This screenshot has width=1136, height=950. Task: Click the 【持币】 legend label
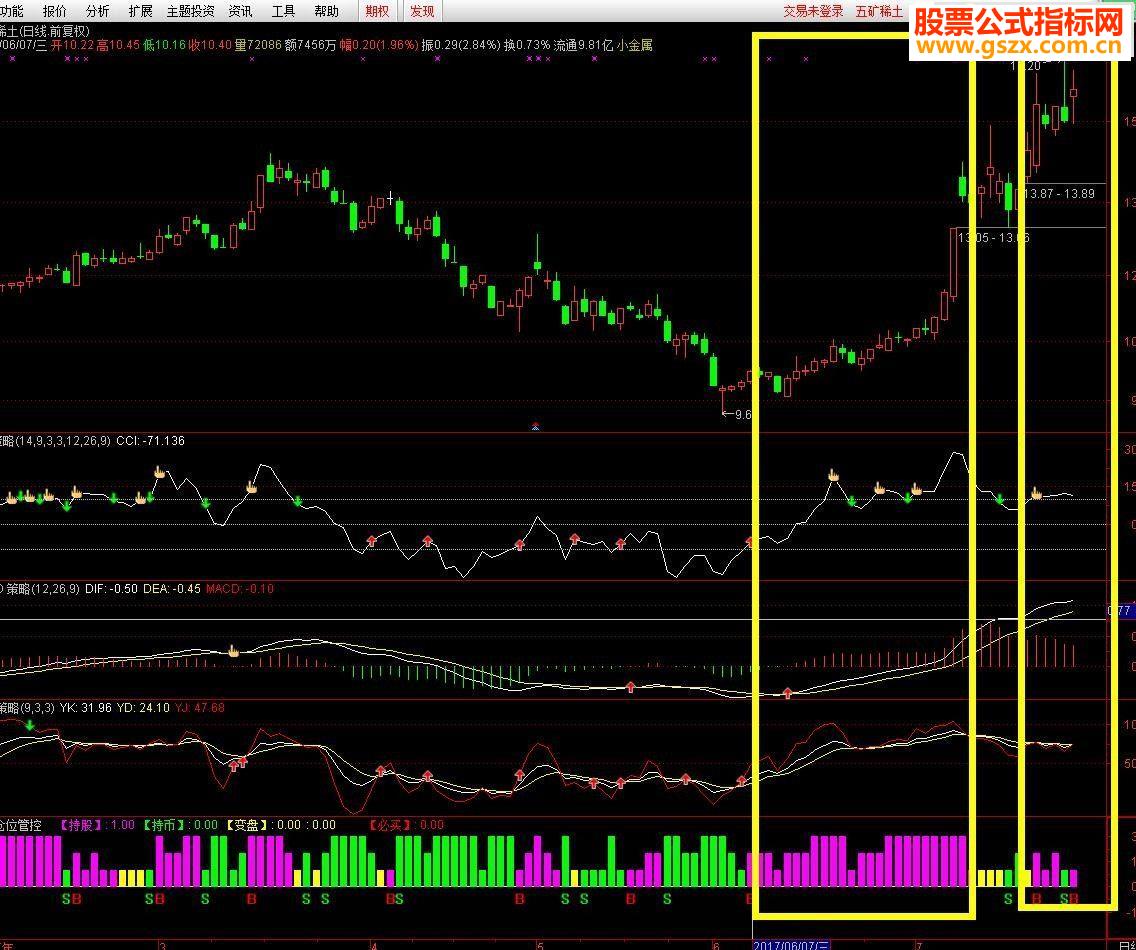[x=165, y=825]
